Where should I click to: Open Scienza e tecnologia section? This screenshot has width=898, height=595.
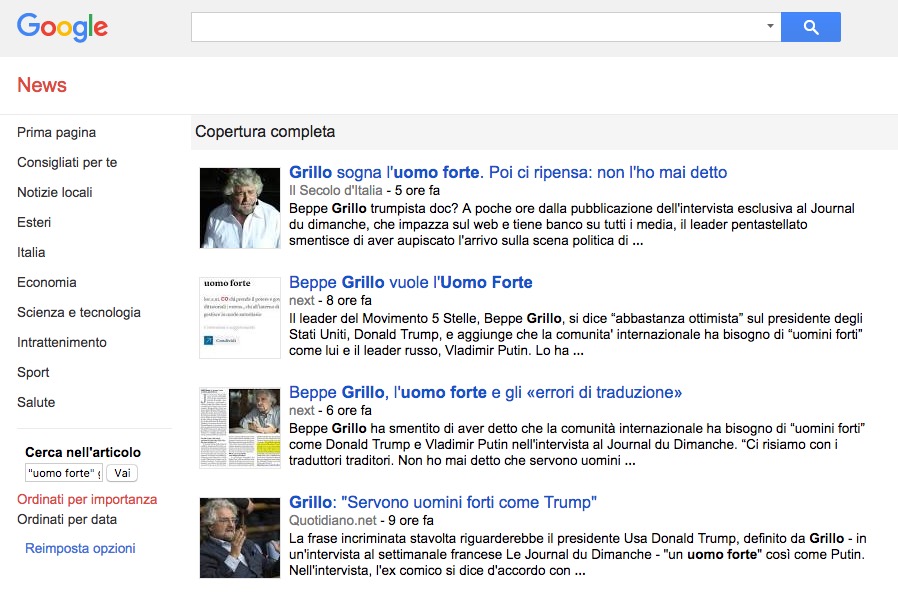coord(79,313)
